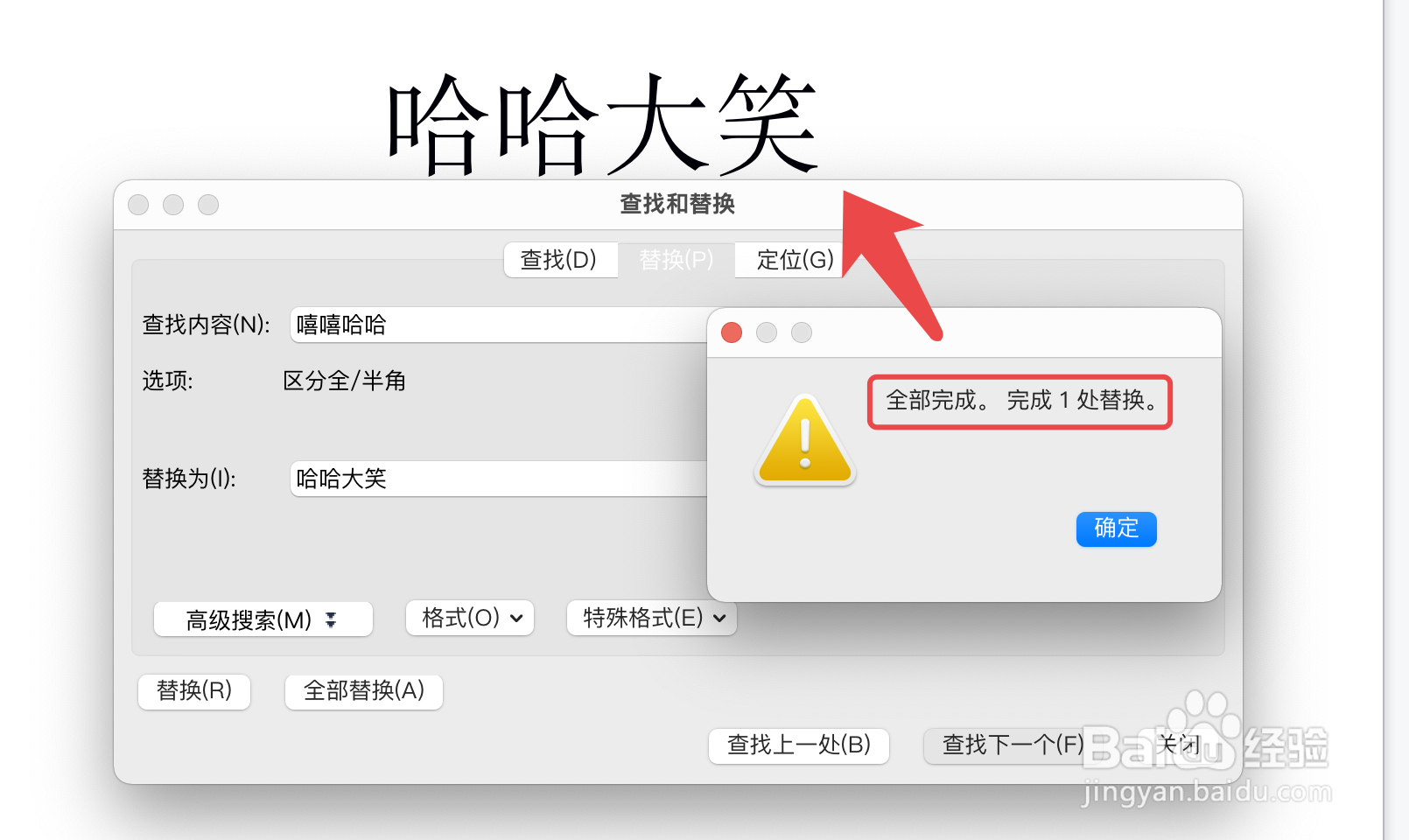Click the Find and Replace window's first gray circle

point(138,205)
